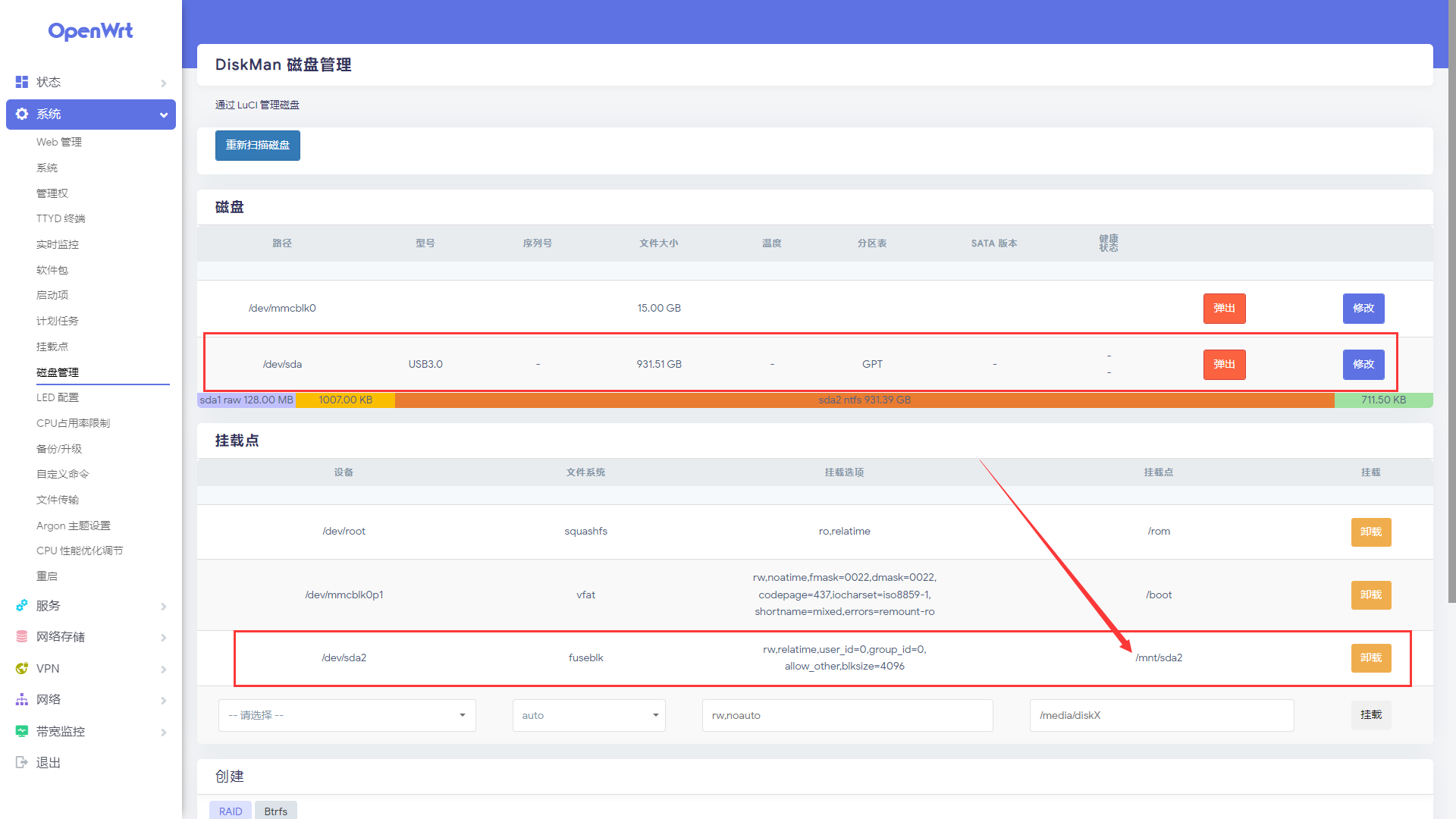The image size is (1456, 819).
Task: Click the squashfs filesystem cell
Action: pyautogui.click(x=585, y=531)
